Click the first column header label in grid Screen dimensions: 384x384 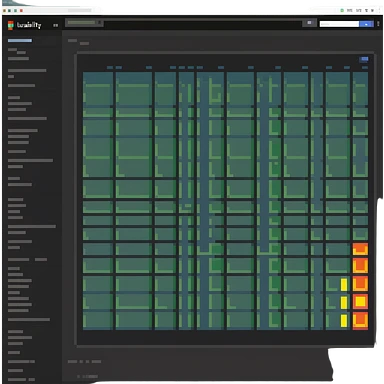pos(110,68)
